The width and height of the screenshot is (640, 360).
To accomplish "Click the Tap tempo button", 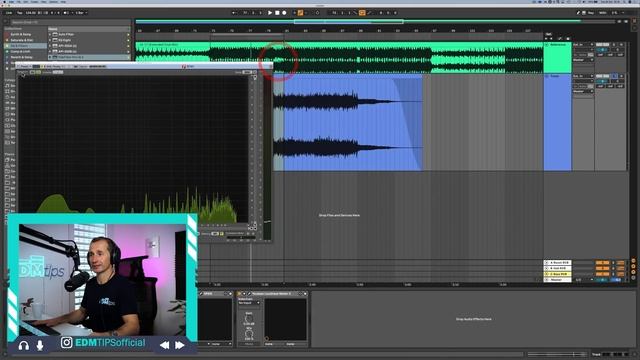I will (x=20, y=13).
